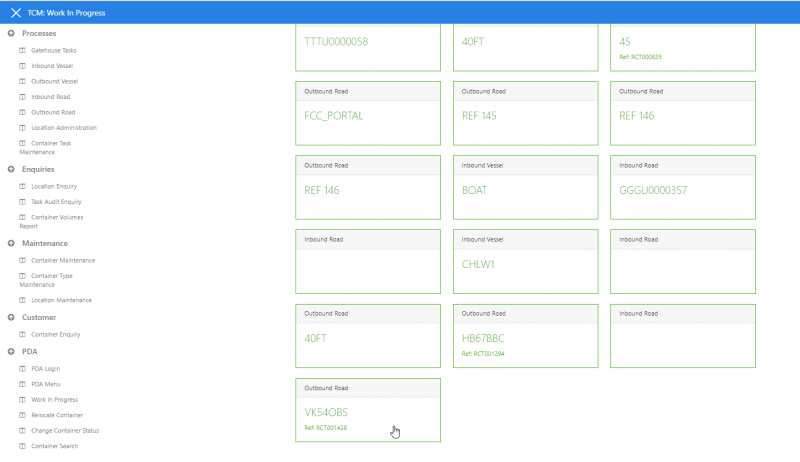This screenshot has height=462, width=800.
Task: Click the icon next to Container Search
Action: coord(22,446)
